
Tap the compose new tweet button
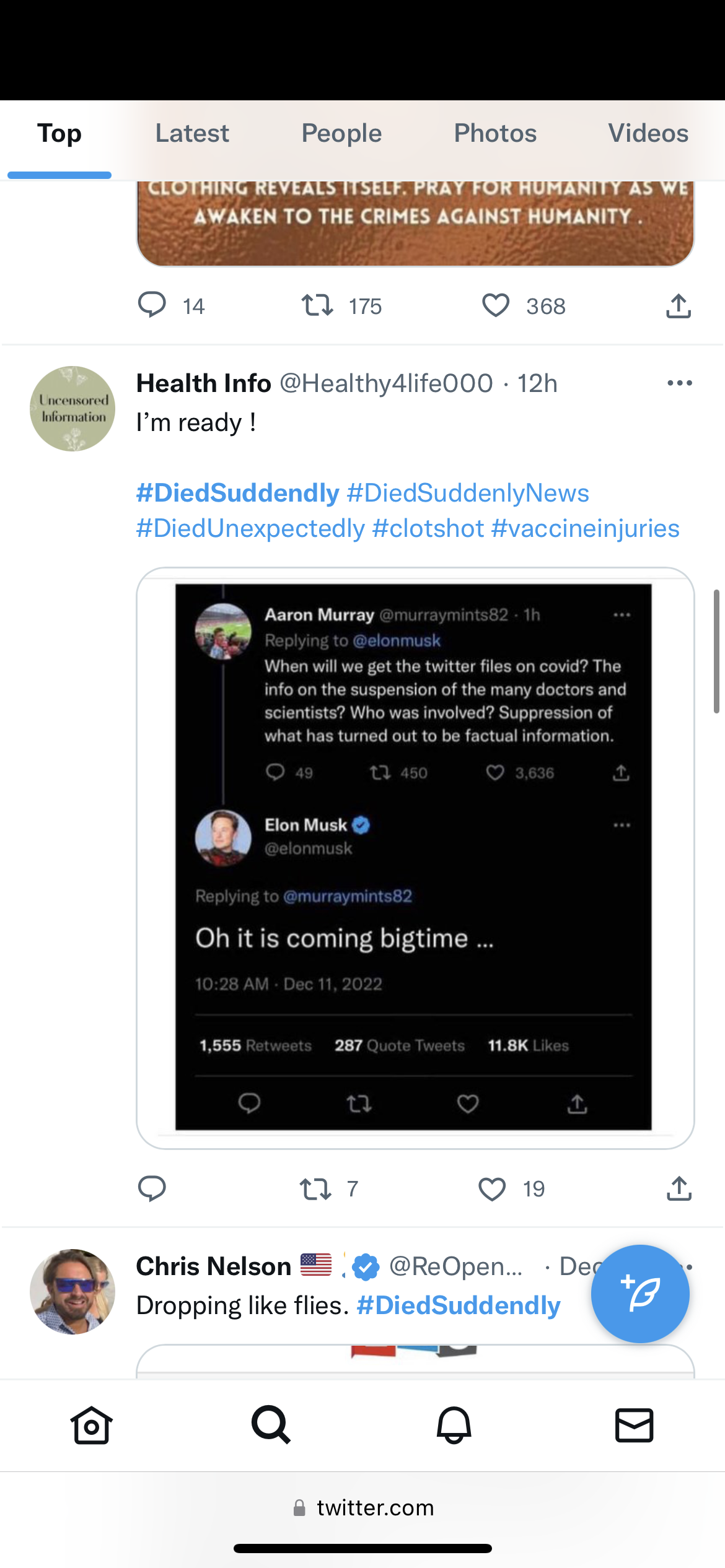coord(639,1293)
